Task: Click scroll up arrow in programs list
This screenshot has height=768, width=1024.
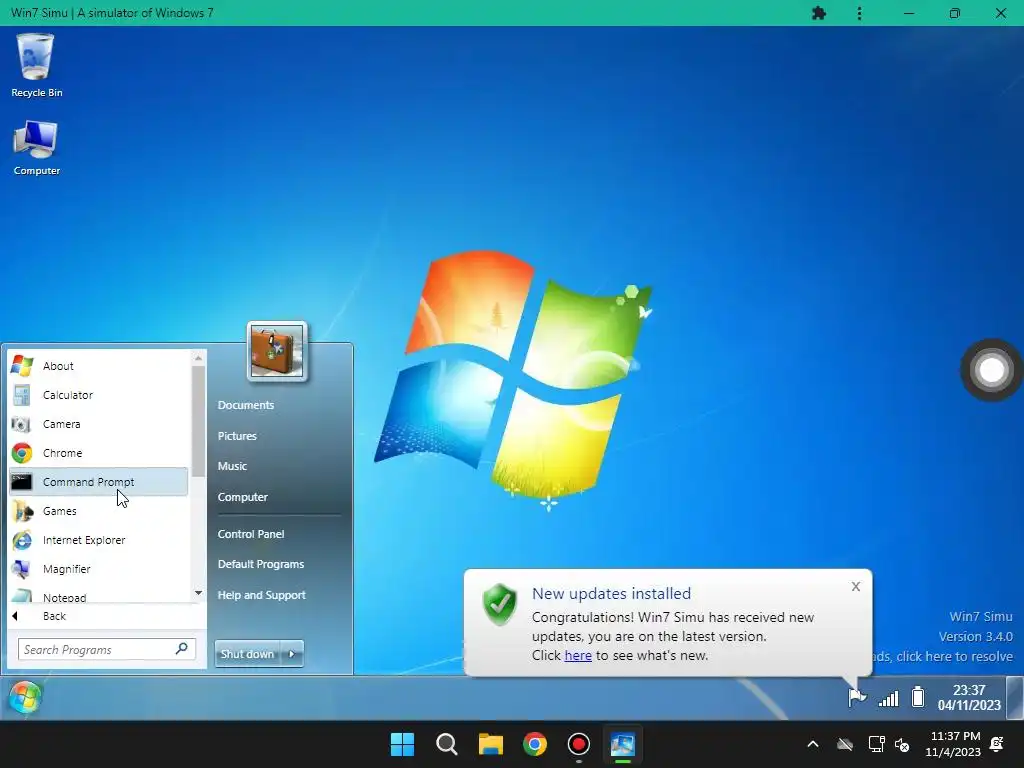Action: (x=199, y=358)
